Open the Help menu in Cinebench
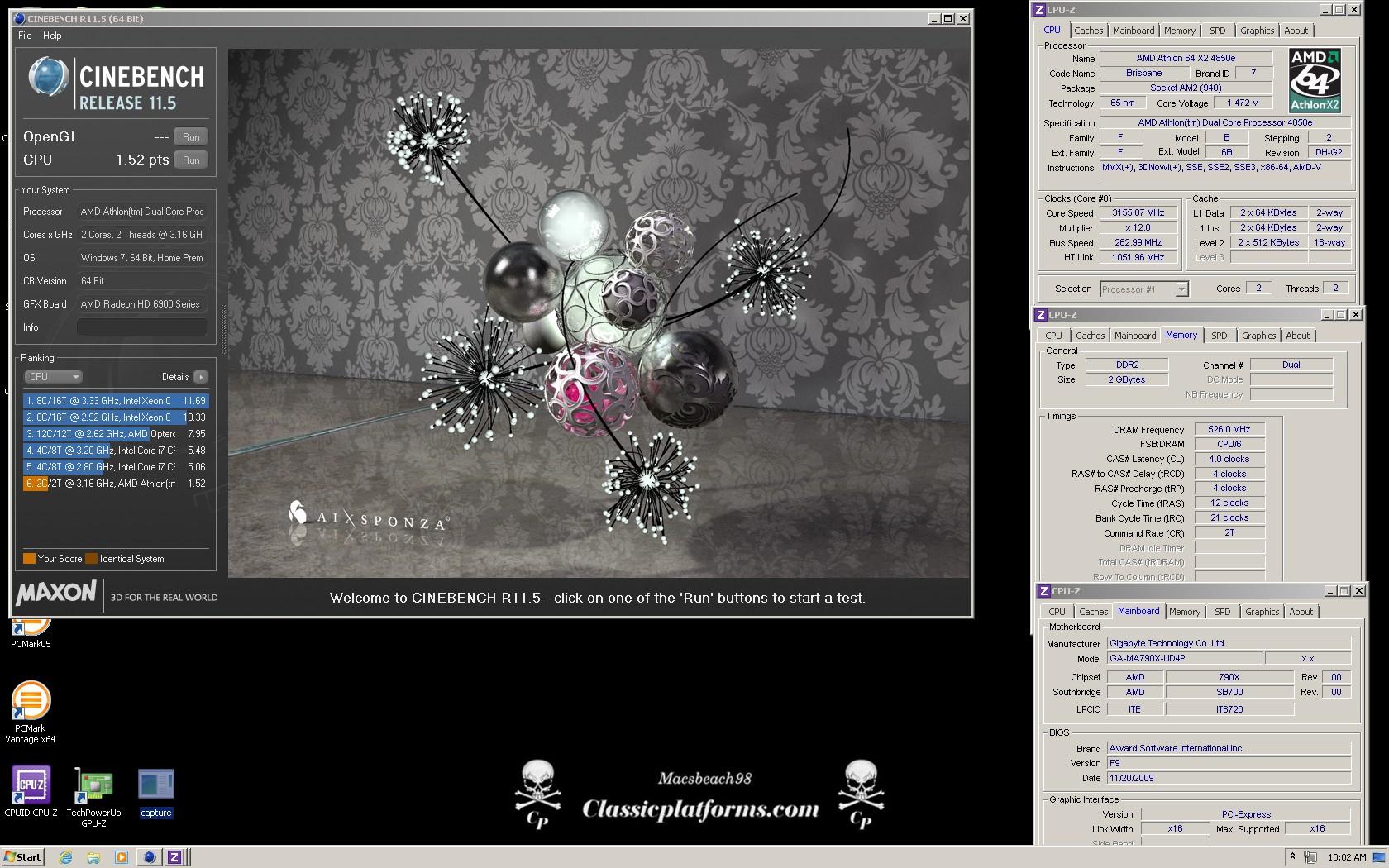This screenshot has width=1389, height=868. pyautogui.click(x=52, y=36)
